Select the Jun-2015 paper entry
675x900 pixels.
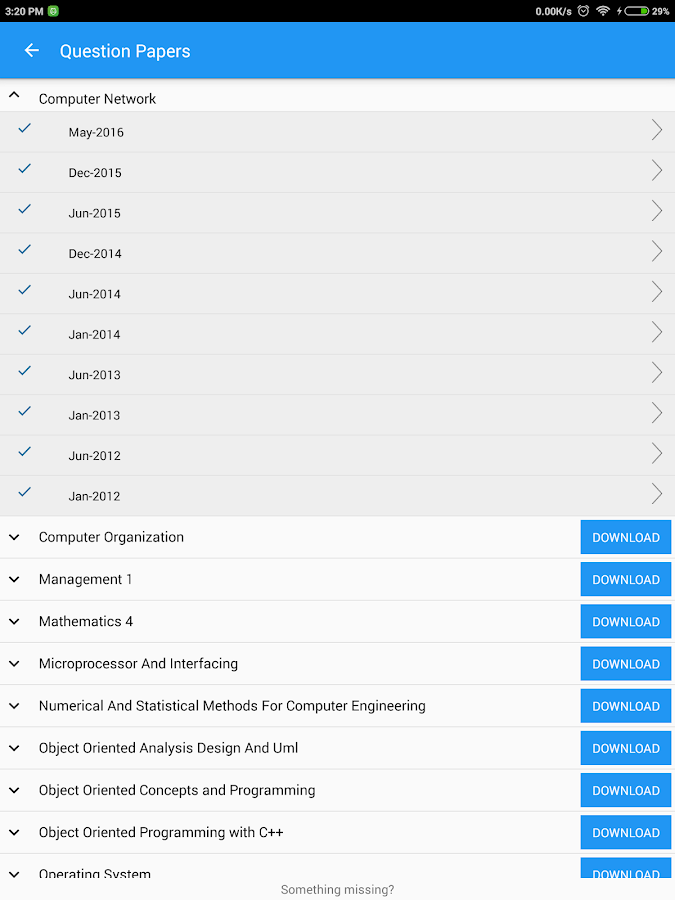(338, 213)
